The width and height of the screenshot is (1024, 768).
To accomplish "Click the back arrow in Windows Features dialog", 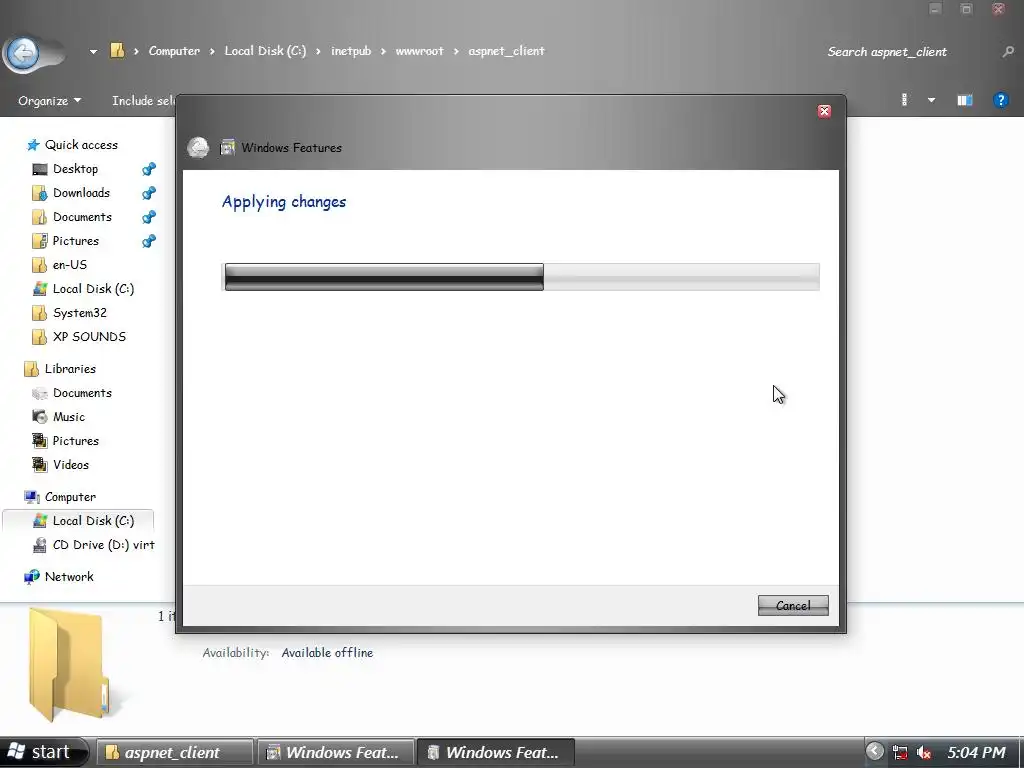I will (x=198, y=148).
